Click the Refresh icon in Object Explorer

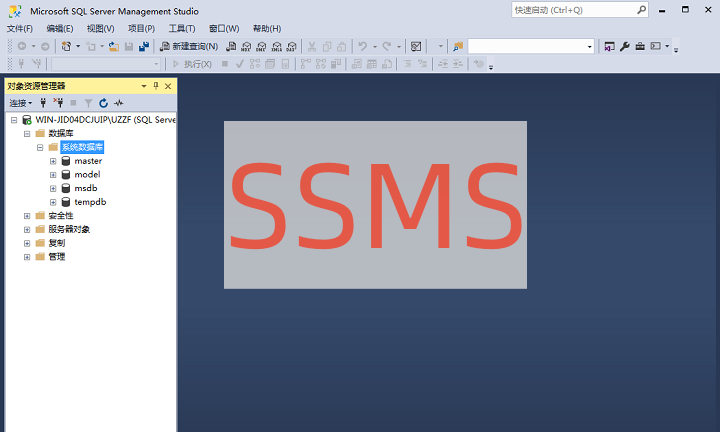(103, 103)
